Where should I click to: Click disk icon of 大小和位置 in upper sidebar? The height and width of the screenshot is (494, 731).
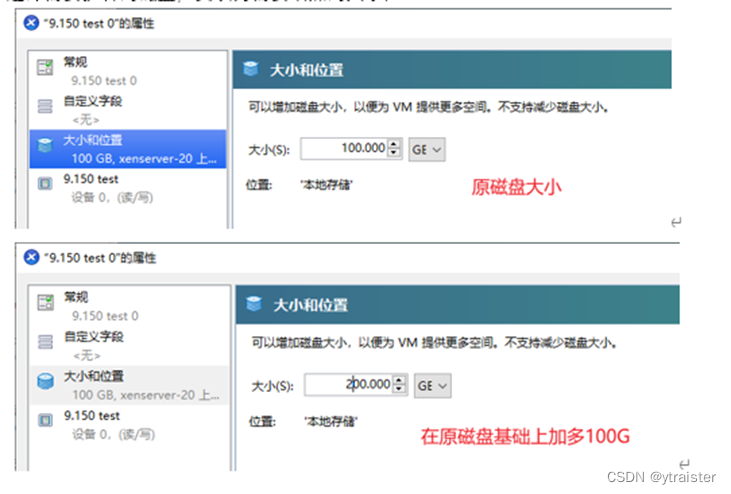(45, 145)
